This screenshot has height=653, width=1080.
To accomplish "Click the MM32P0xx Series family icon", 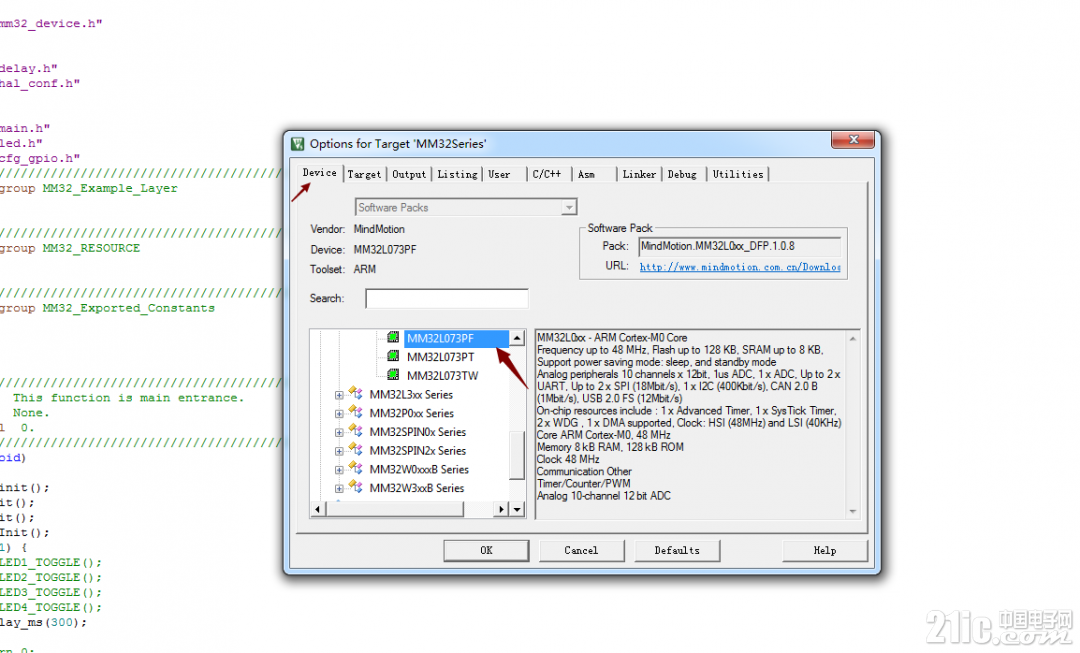I will [355, 412].
